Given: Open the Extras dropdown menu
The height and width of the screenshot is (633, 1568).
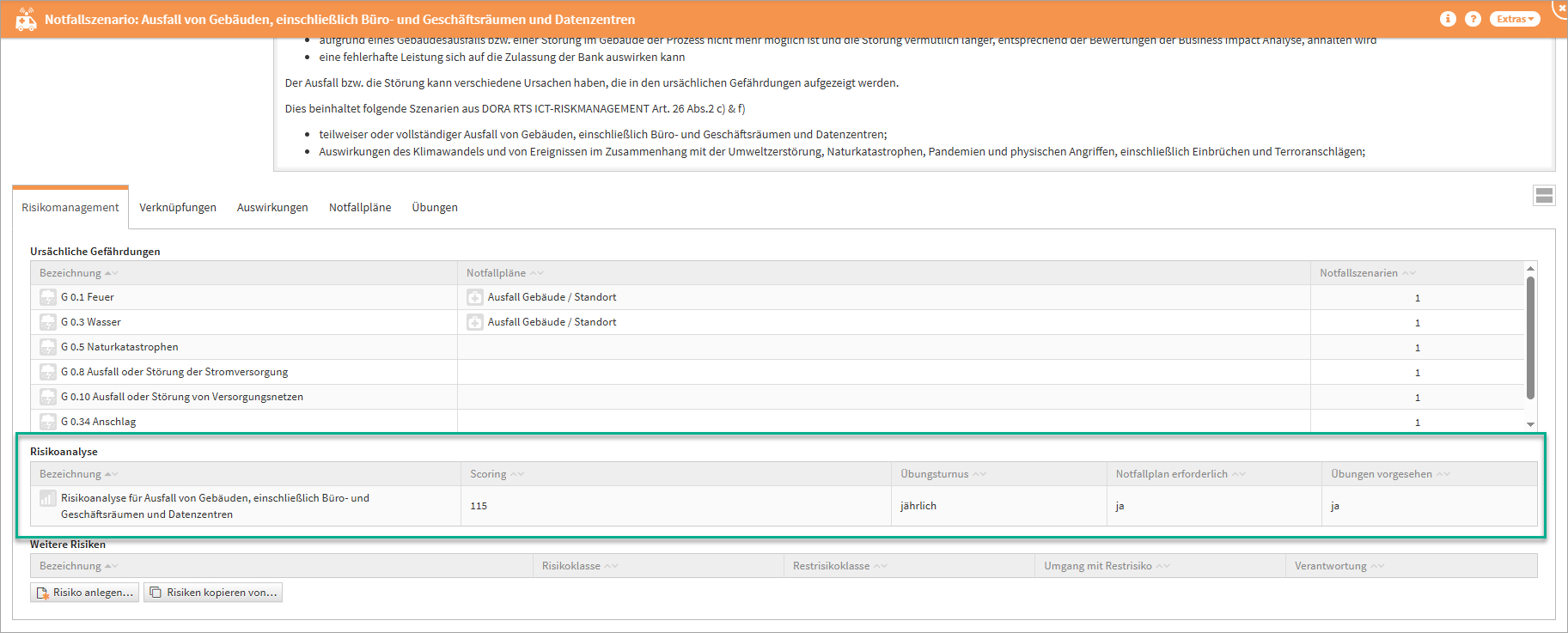Looking at the screenshot, I should [x=1514, y=19].
